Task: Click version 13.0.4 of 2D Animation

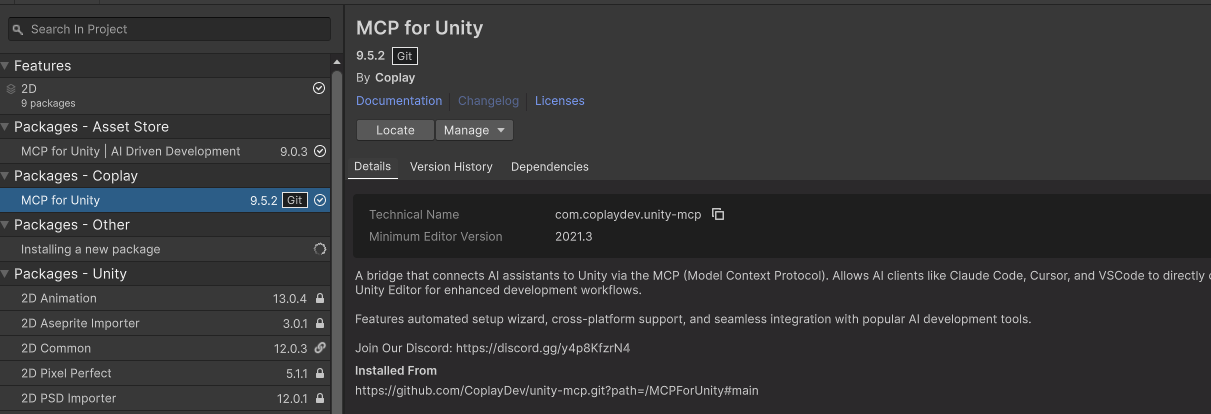Action: (x=291, y=298)
